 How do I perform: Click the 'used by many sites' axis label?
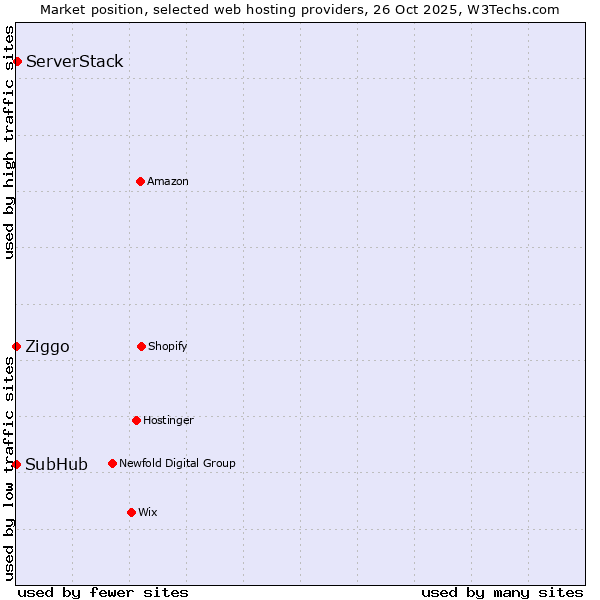[502, 592]
